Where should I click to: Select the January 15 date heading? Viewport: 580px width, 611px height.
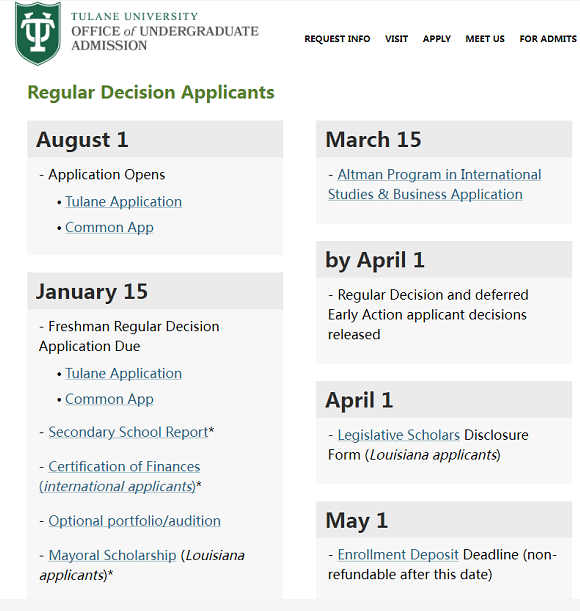[x=92, y=291]
